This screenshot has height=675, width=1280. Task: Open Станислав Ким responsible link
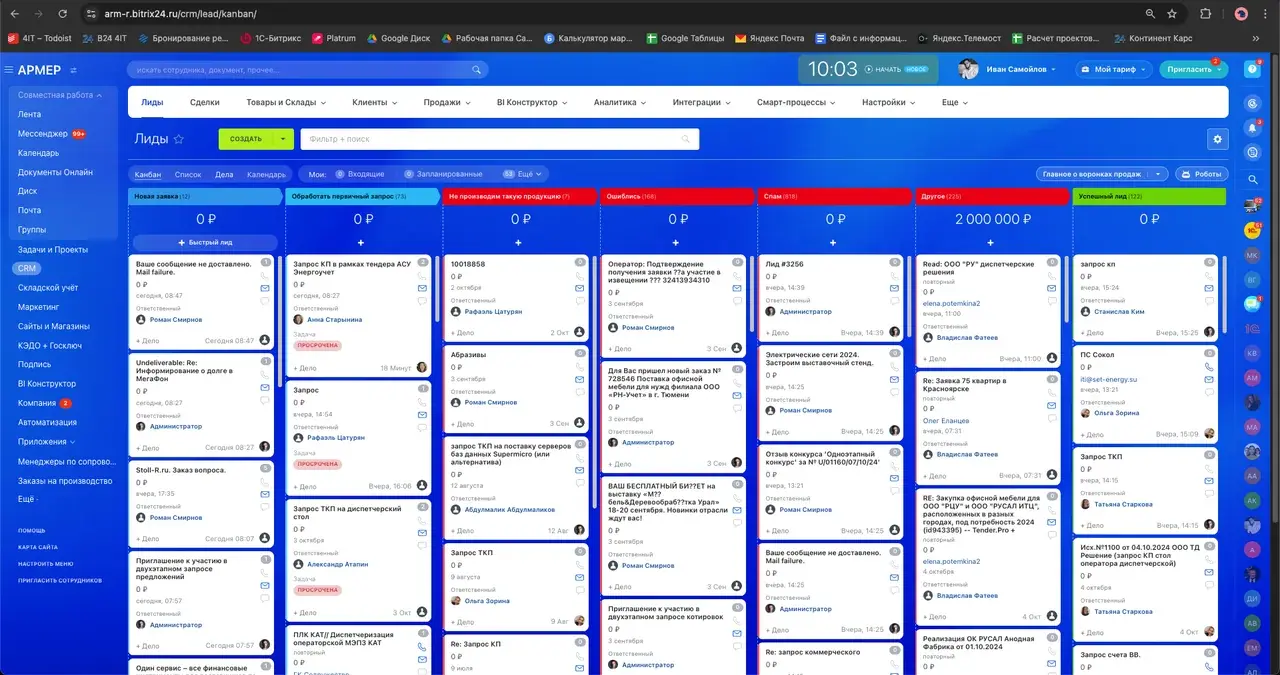[1119, 311]
